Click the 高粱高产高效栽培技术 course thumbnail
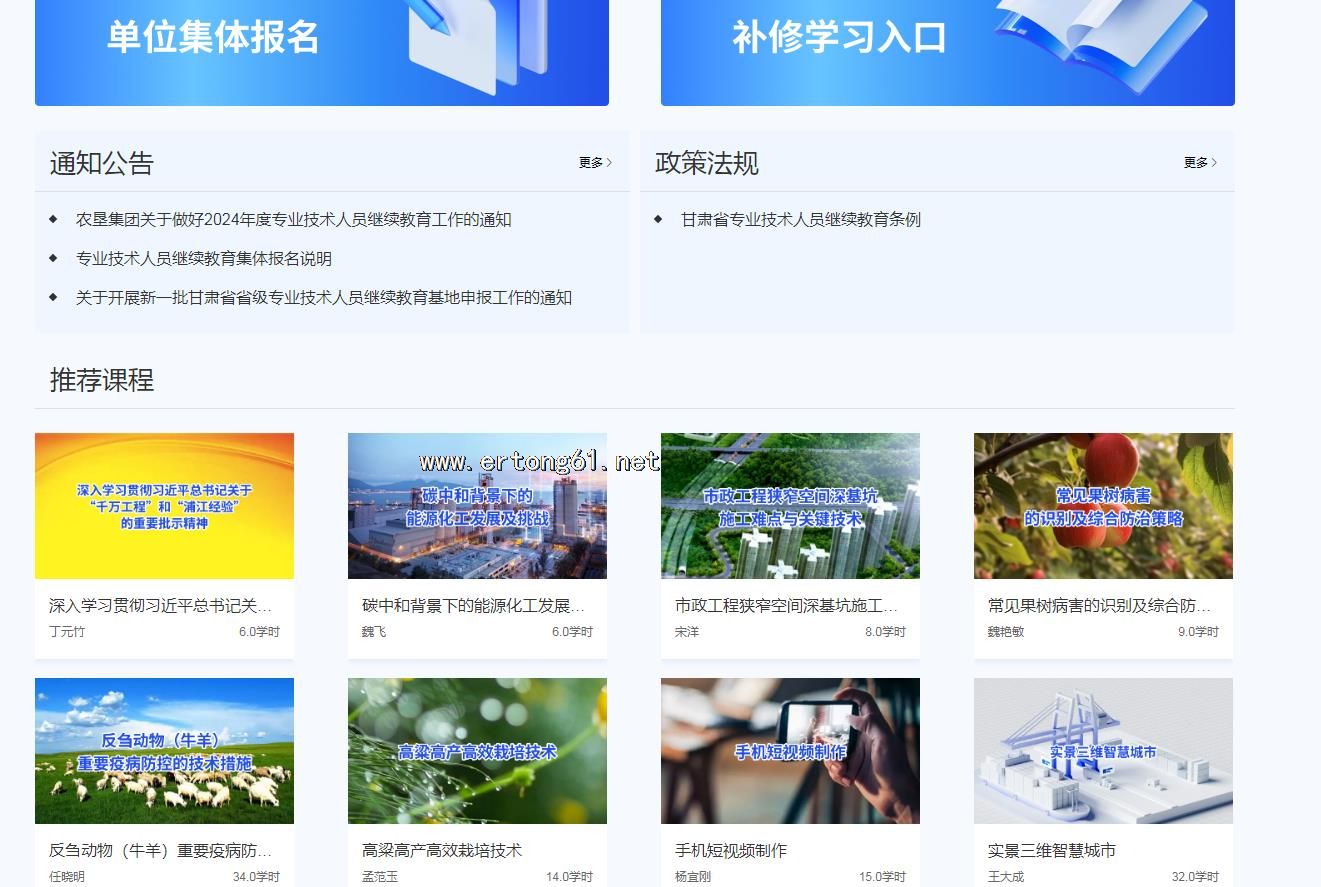 click(477, 751)
